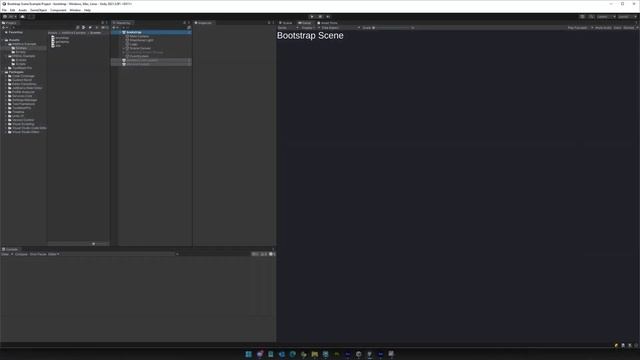
Task: Open the Edit menu
Action: click(x=13, y=10)
